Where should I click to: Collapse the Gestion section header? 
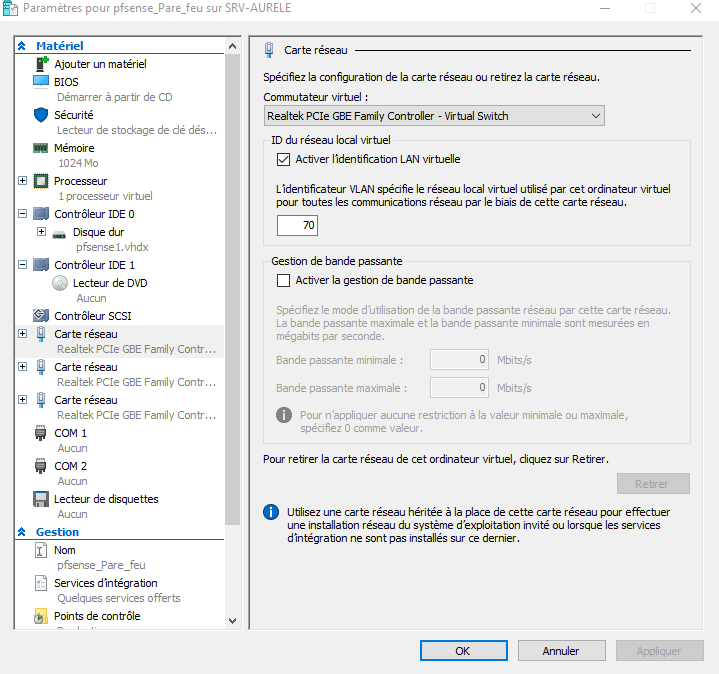22,532
